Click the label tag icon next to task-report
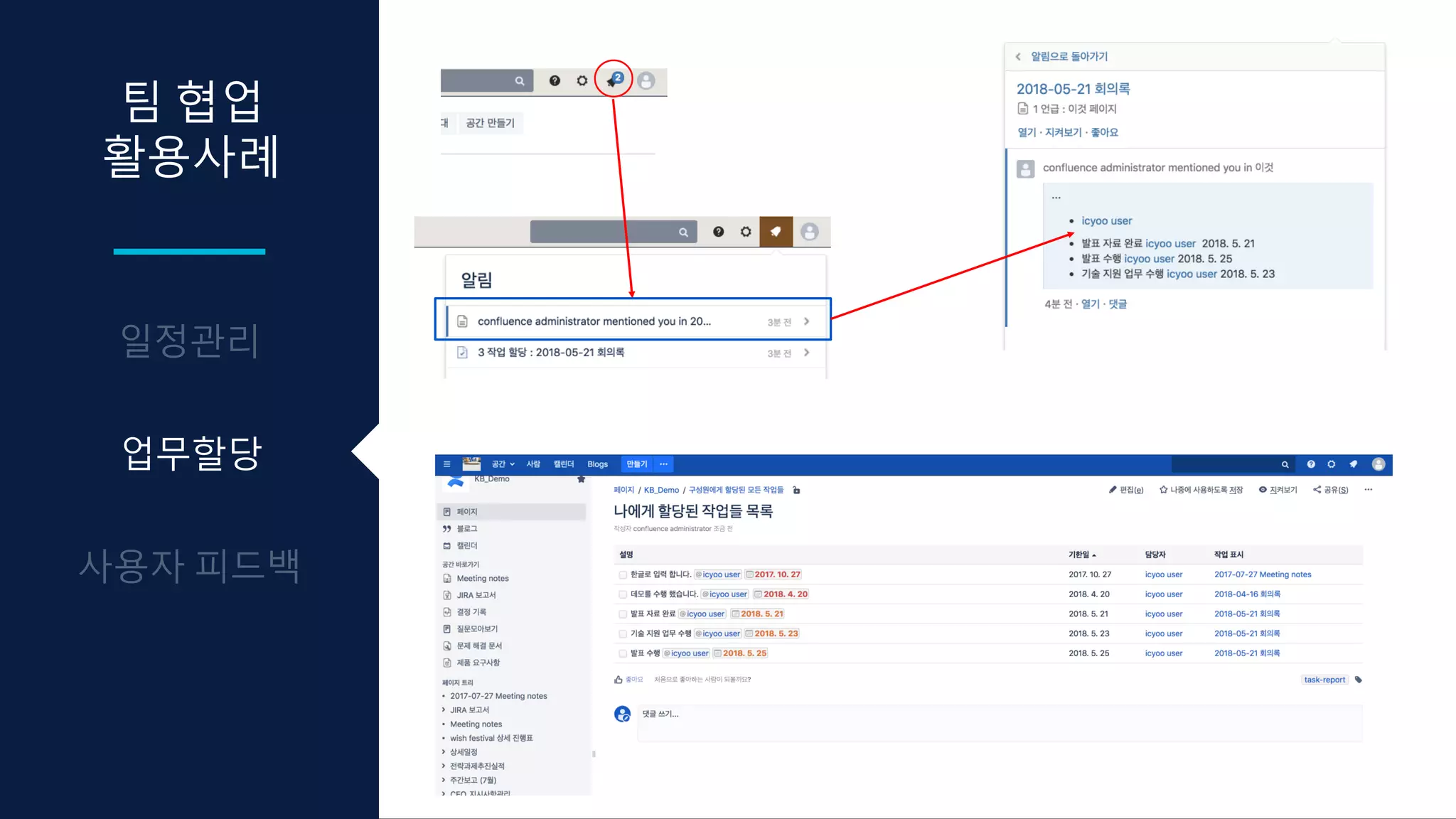The height and width of the screenshot is (819, 1456). (x=1358, y=680)
